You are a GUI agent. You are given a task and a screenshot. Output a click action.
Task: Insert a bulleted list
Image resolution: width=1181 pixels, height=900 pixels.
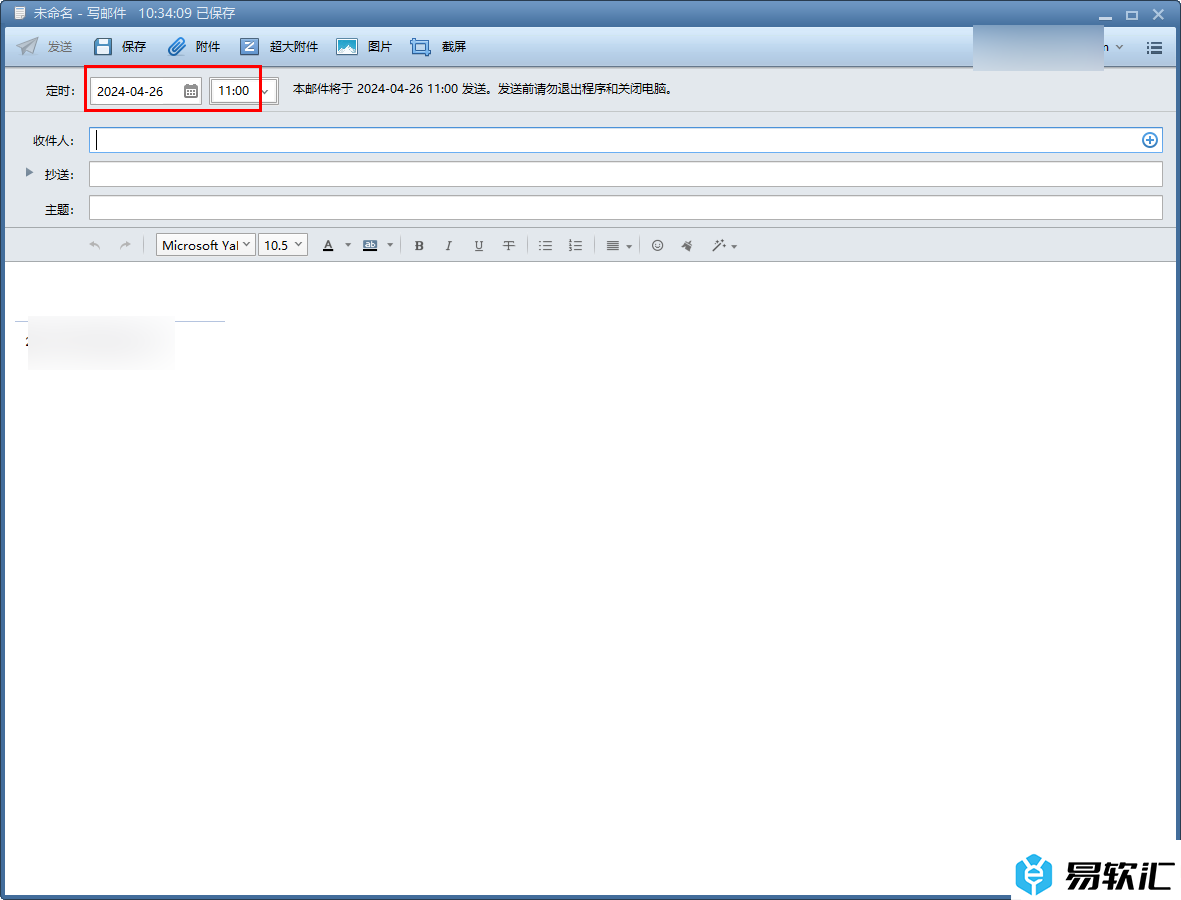545,246
